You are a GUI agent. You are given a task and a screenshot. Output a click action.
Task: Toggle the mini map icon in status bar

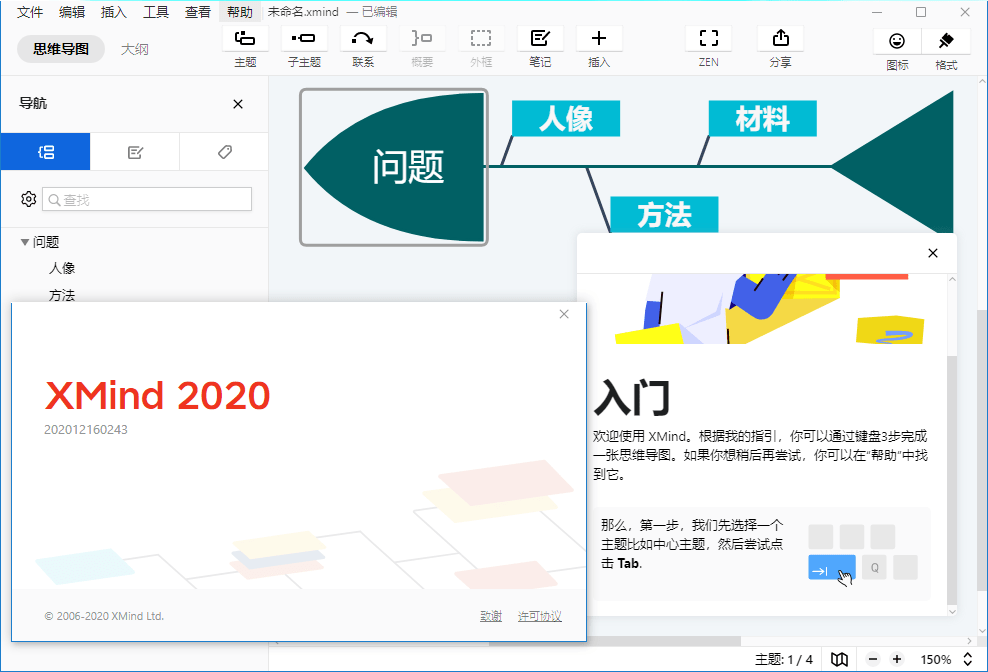(839, 659)
